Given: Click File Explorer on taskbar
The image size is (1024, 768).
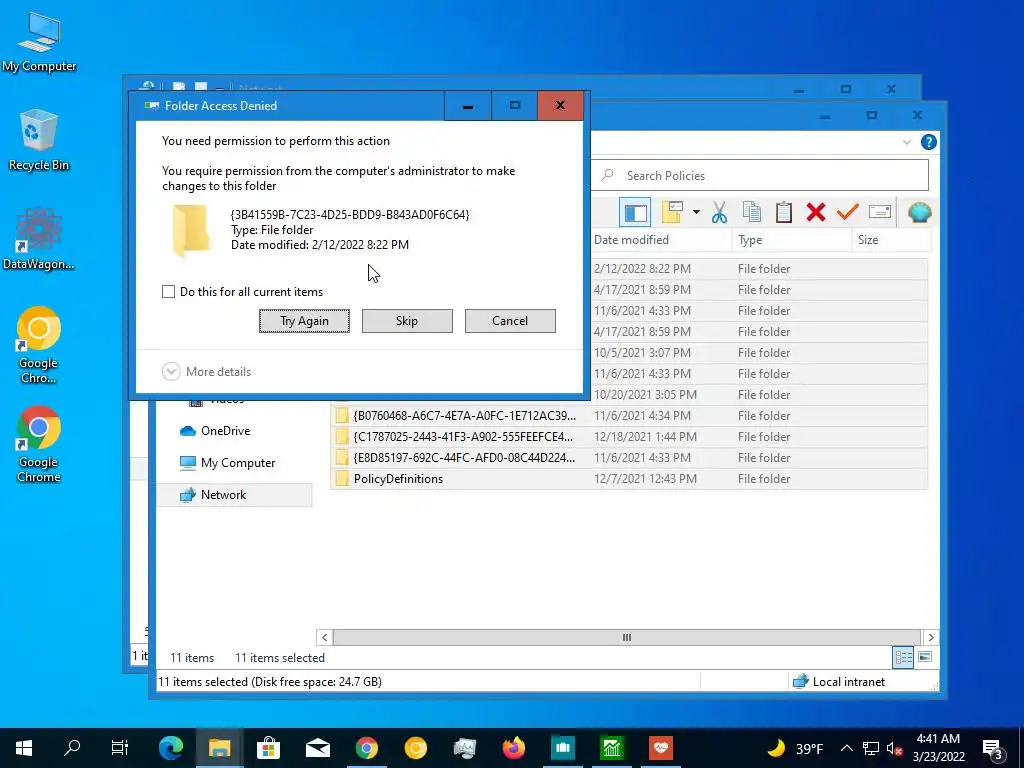Looking at the screenshot, I should pos(219,748).
